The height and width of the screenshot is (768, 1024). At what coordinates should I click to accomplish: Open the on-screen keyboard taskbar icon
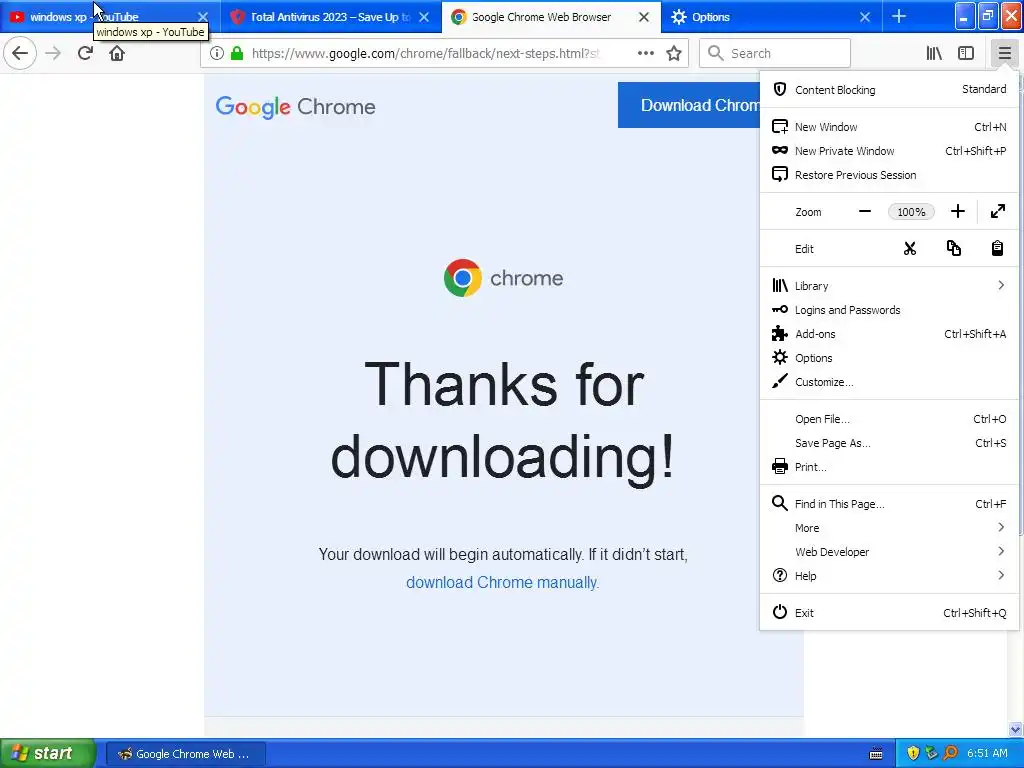click(876, 754)
